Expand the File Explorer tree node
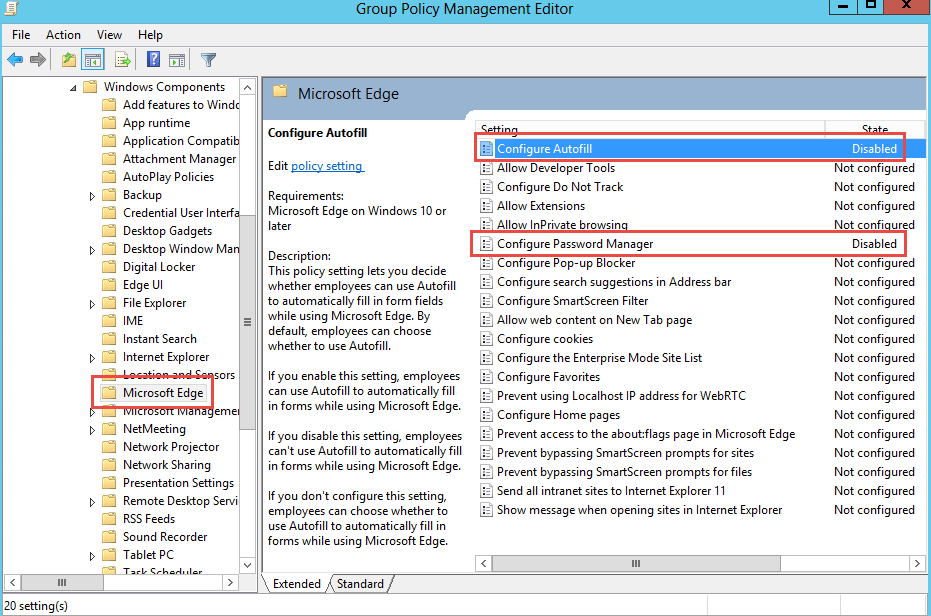Screen dimensions: 931x616 click(92, 304)
